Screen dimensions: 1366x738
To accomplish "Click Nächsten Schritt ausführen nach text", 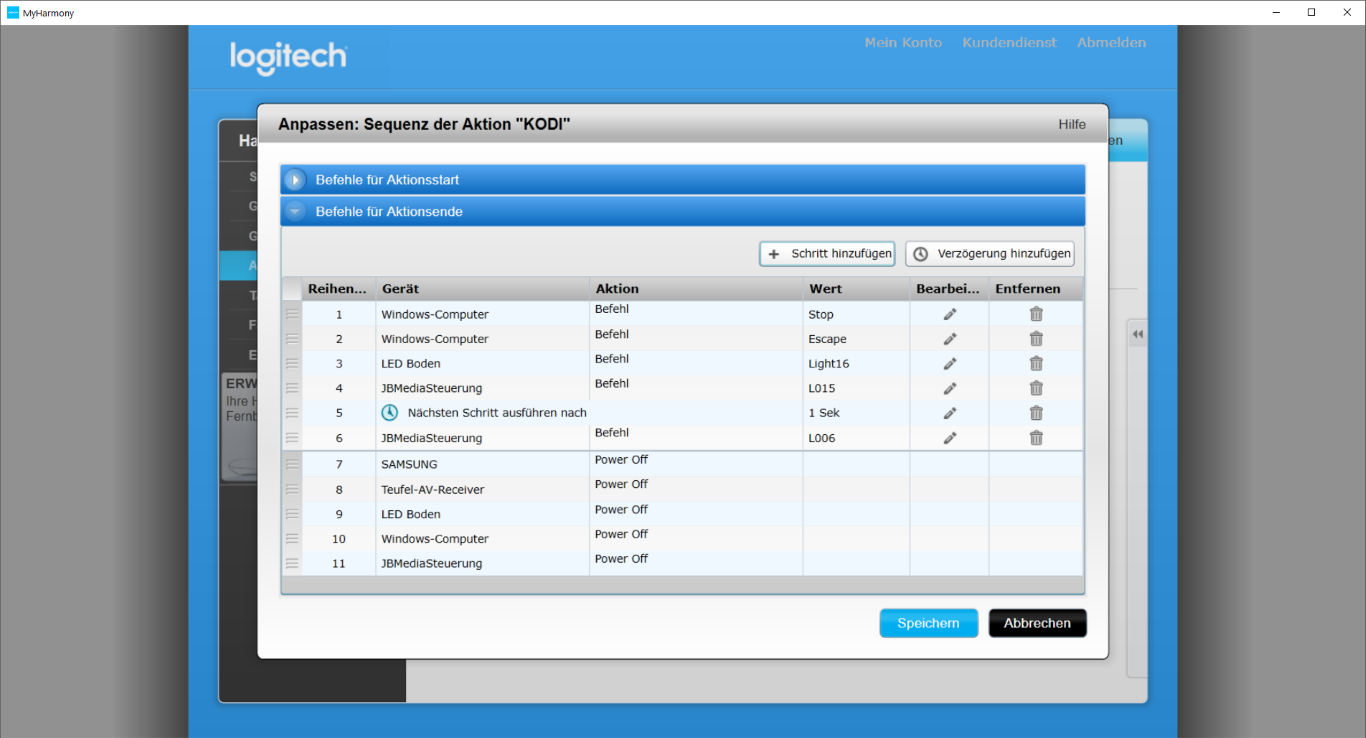I will (x=497, y=413).
